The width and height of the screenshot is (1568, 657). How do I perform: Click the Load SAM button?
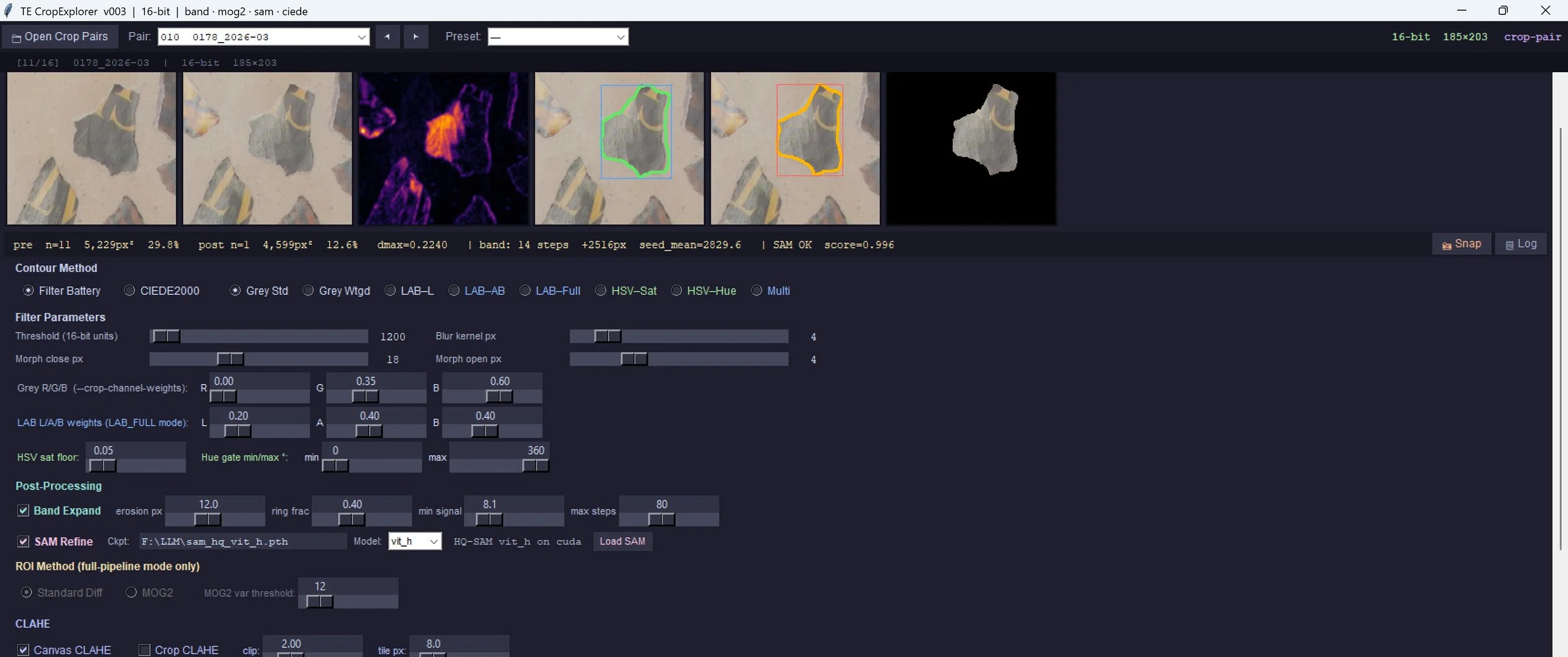point(622,541)
